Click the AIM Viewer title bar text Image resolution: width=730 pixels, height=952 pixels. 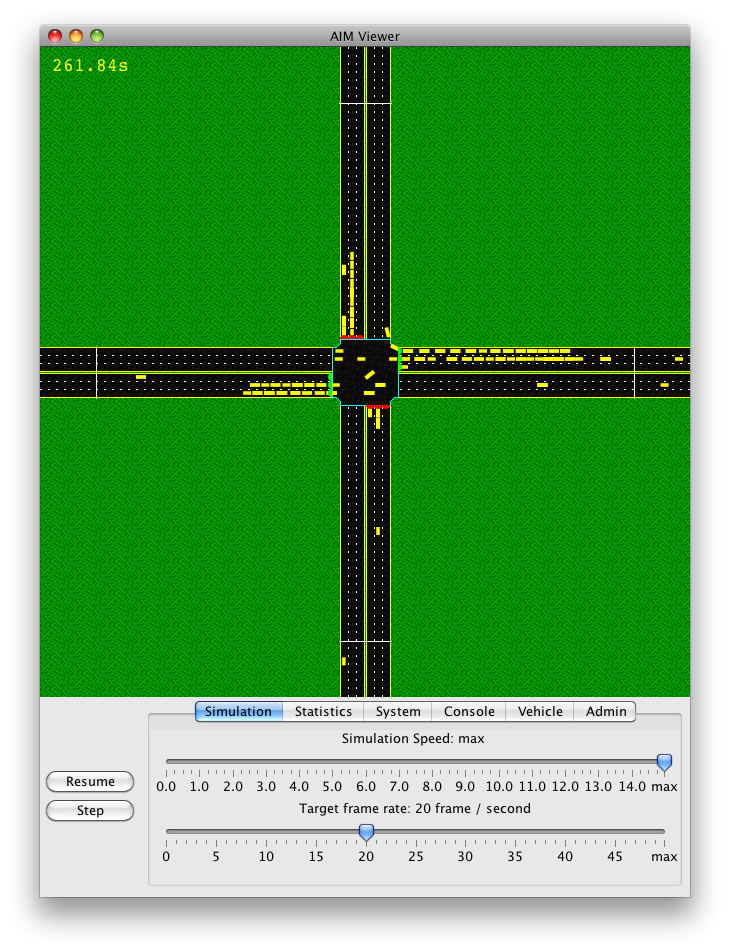point(365,36)
